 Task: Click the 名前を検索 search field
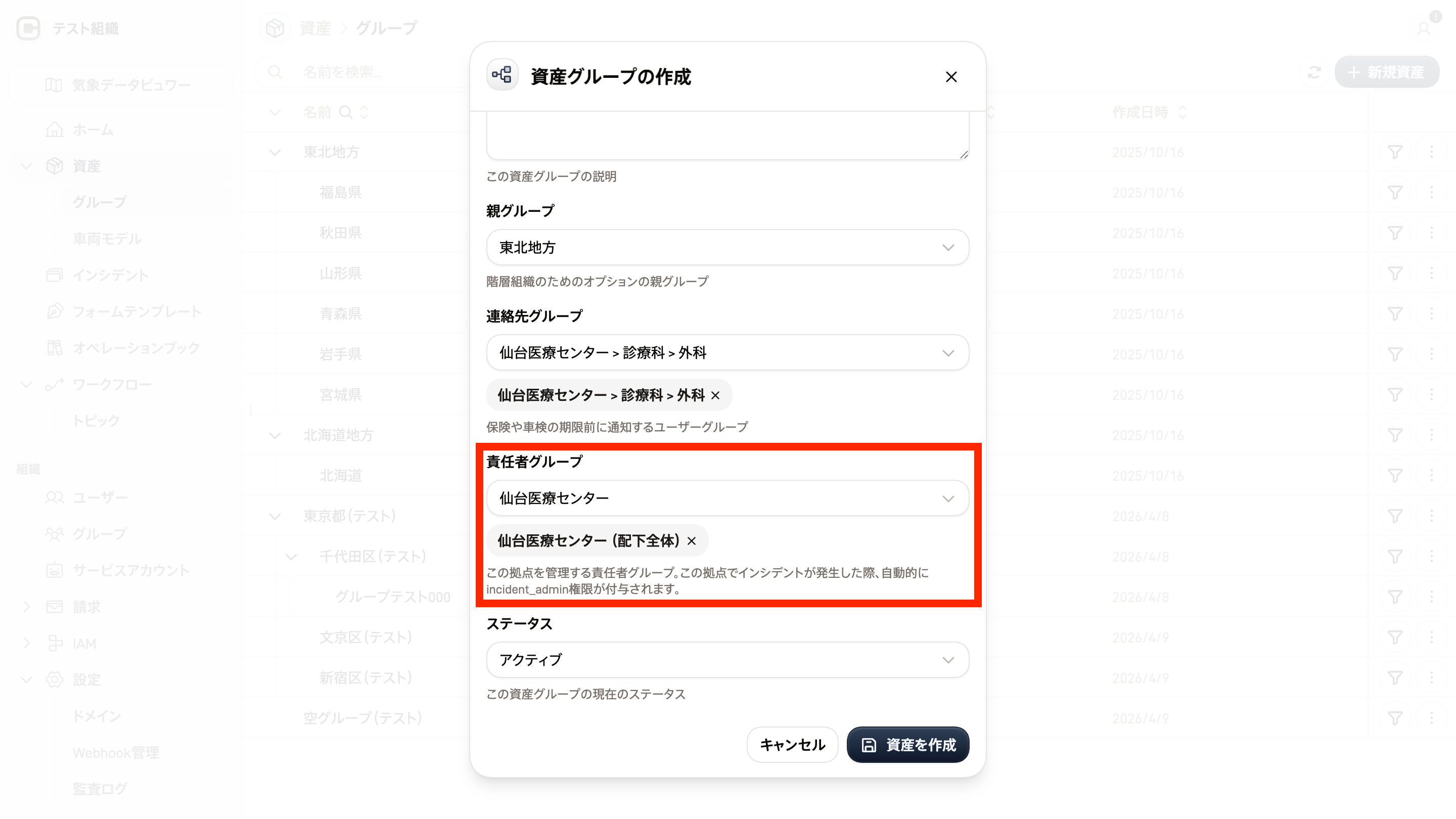362,72
